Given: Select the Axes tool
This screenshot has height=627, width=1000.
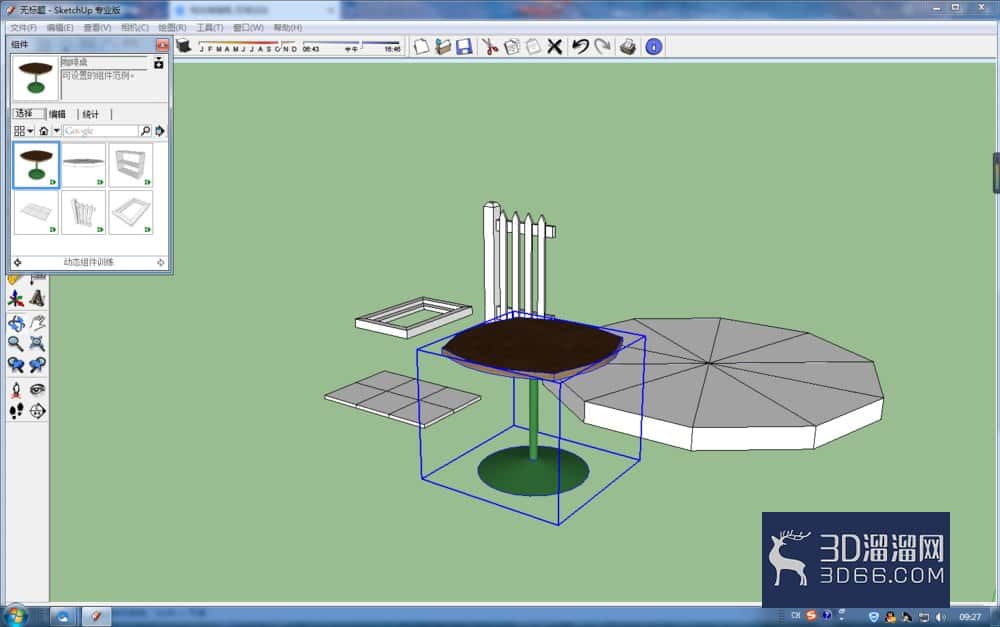Looking at the screenshot, I should coord(16,299).
